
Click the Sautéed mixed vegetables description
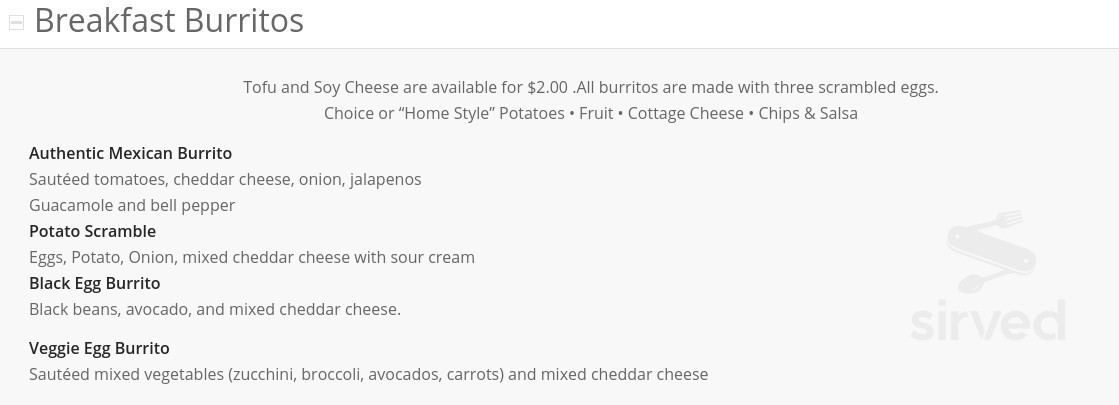click(x=368, y=374)
